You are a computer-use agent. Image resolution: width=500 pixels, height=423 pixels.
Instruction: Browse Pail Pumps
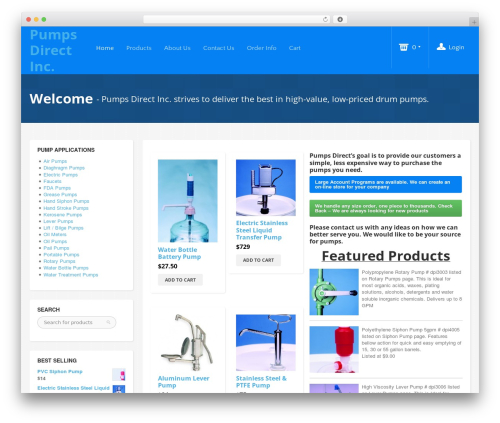[56, 248]
